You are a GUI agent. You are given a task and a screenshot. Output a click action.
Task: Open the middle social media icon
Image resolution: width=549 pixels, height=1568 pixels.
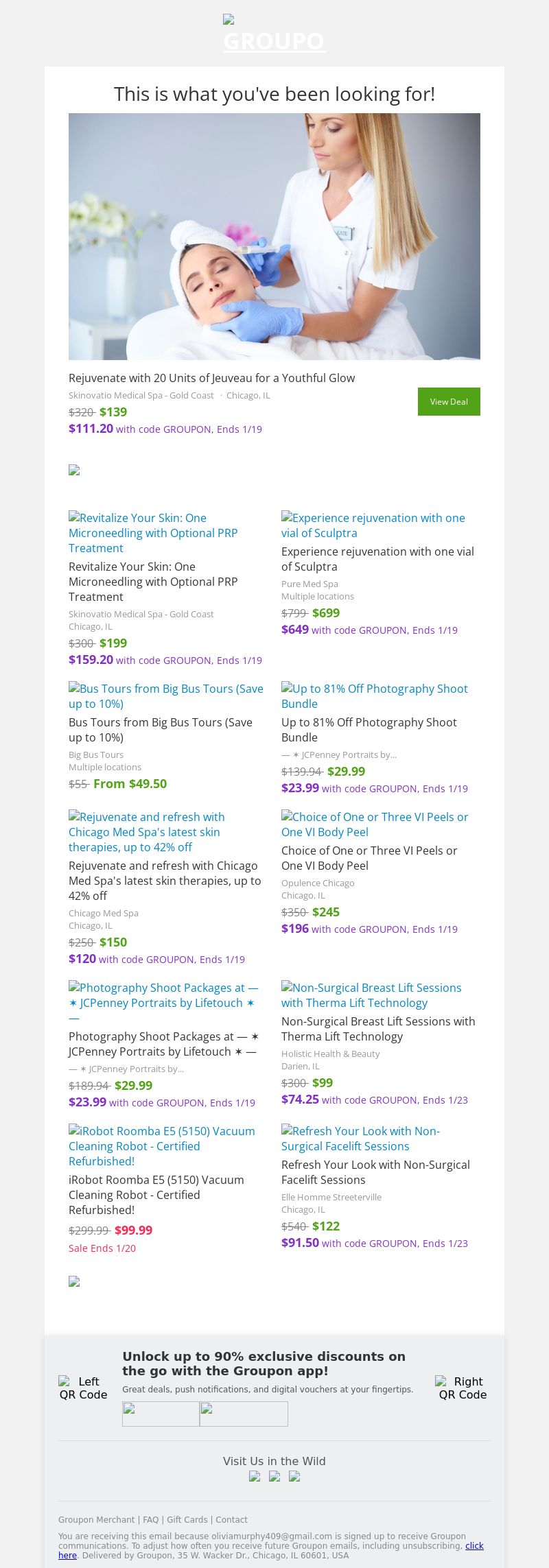point(274,1476)
